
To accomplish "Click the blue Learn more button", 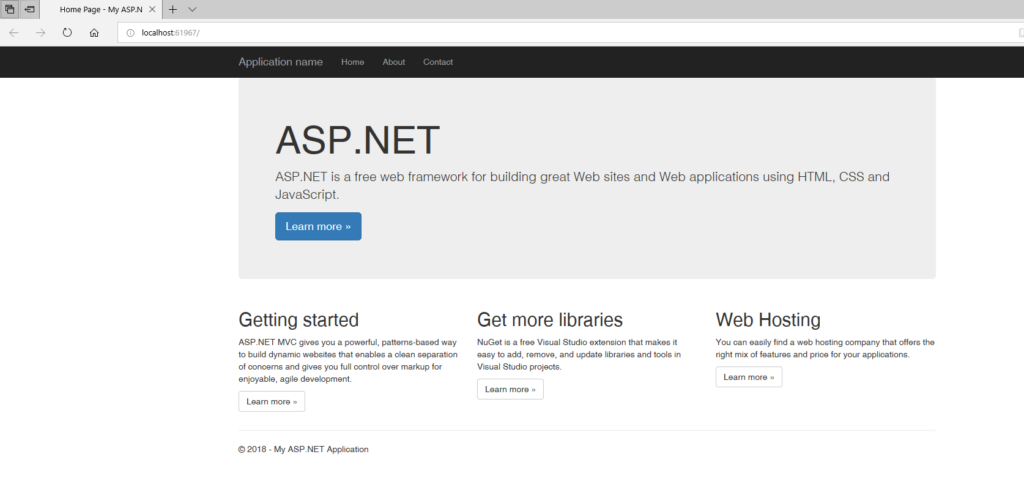I will [x=318, y=226].
